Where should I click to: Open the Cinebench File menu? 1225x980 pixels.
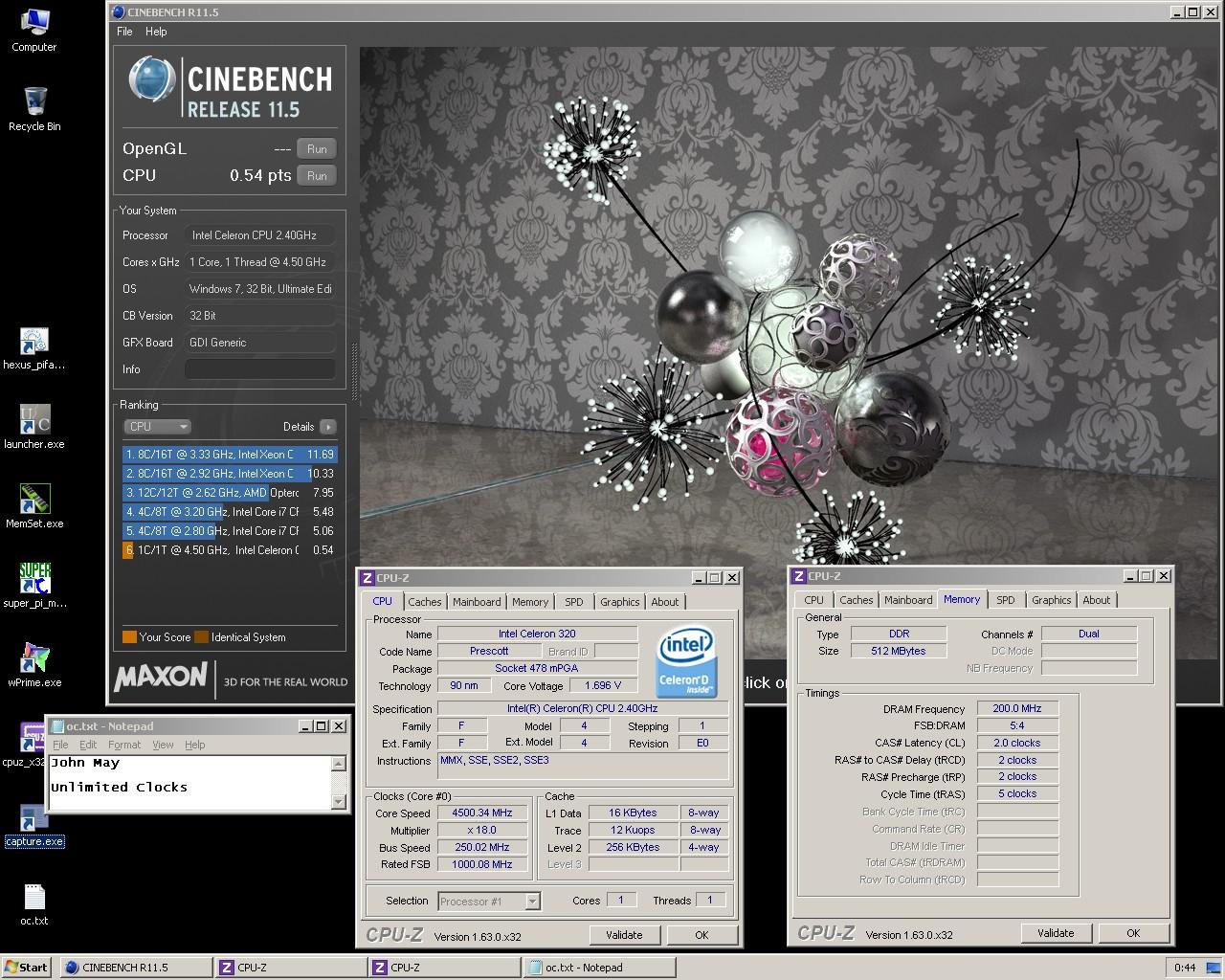pos(124,32)
